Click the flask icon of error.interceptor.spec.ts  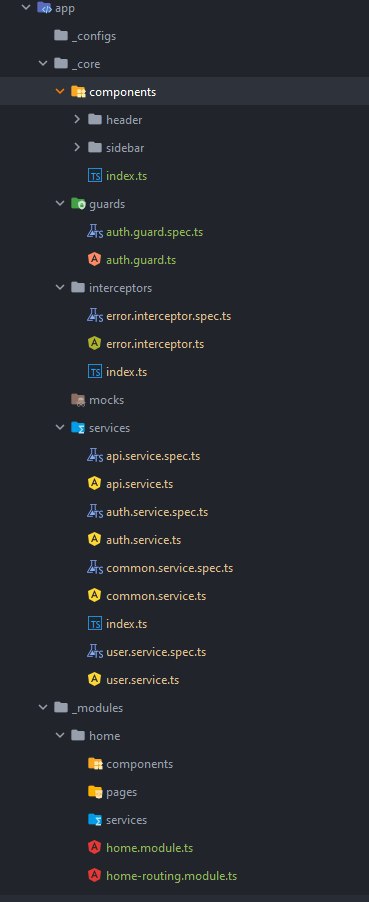pos(95,315)
